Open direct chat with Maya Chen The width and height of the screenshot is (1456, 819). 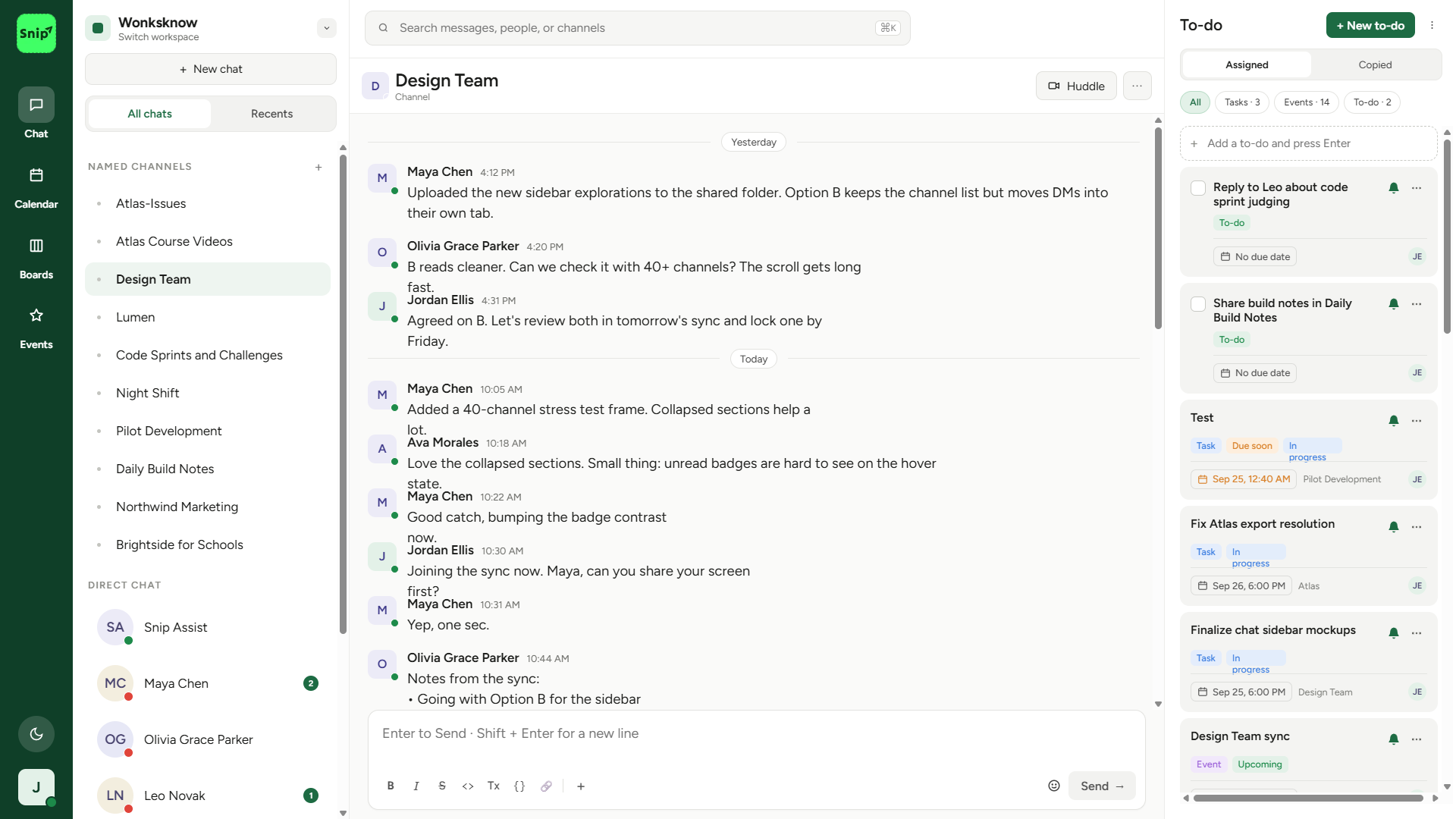(x=208, y=683)
